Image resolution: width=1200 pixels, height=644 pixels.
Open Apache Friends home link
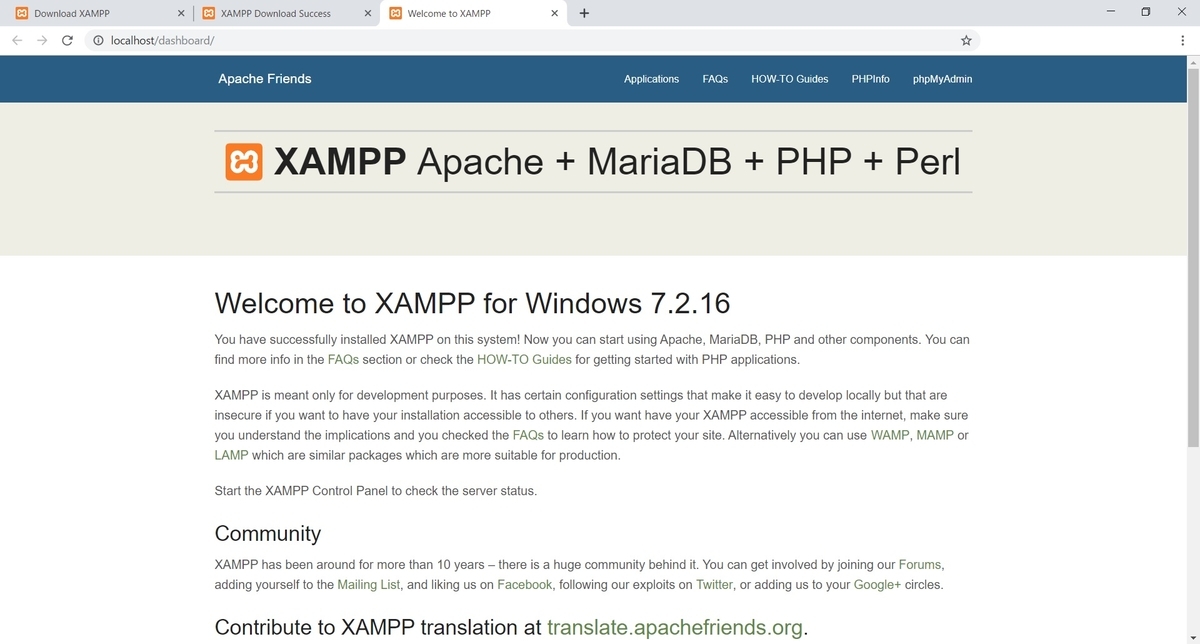pos(265,79)
